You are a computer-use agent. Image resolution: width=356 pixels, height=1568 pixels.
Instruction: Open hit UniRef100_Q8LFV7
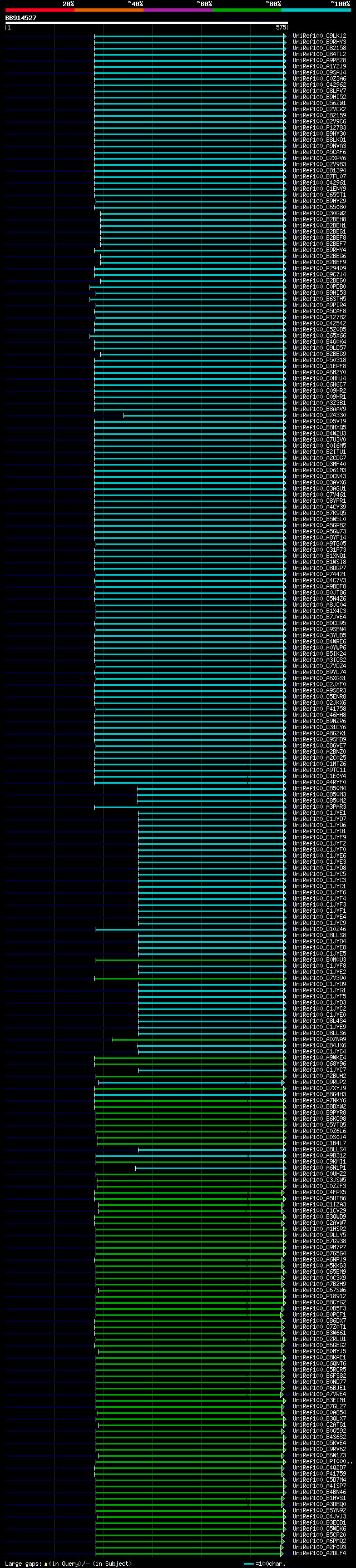pyautogui.click(x=319, y=91)
